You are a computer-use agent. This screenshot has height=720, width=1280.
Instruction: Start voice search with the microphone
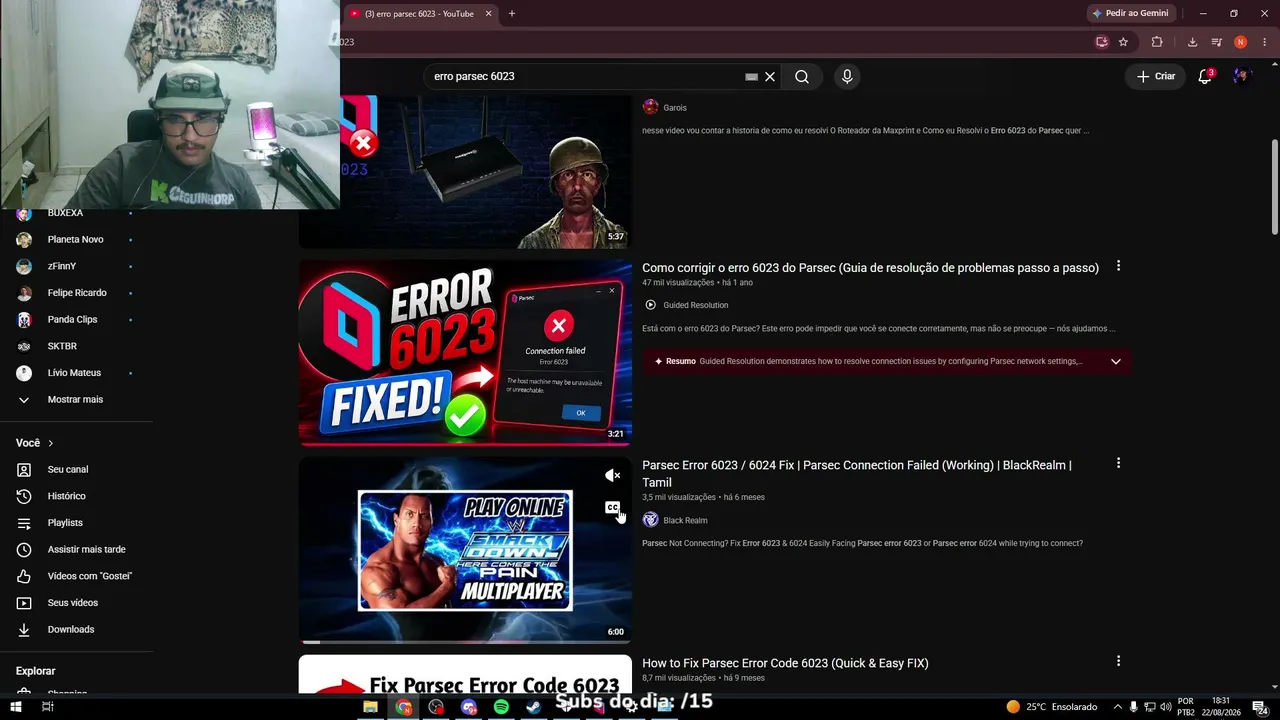[847, 77]
